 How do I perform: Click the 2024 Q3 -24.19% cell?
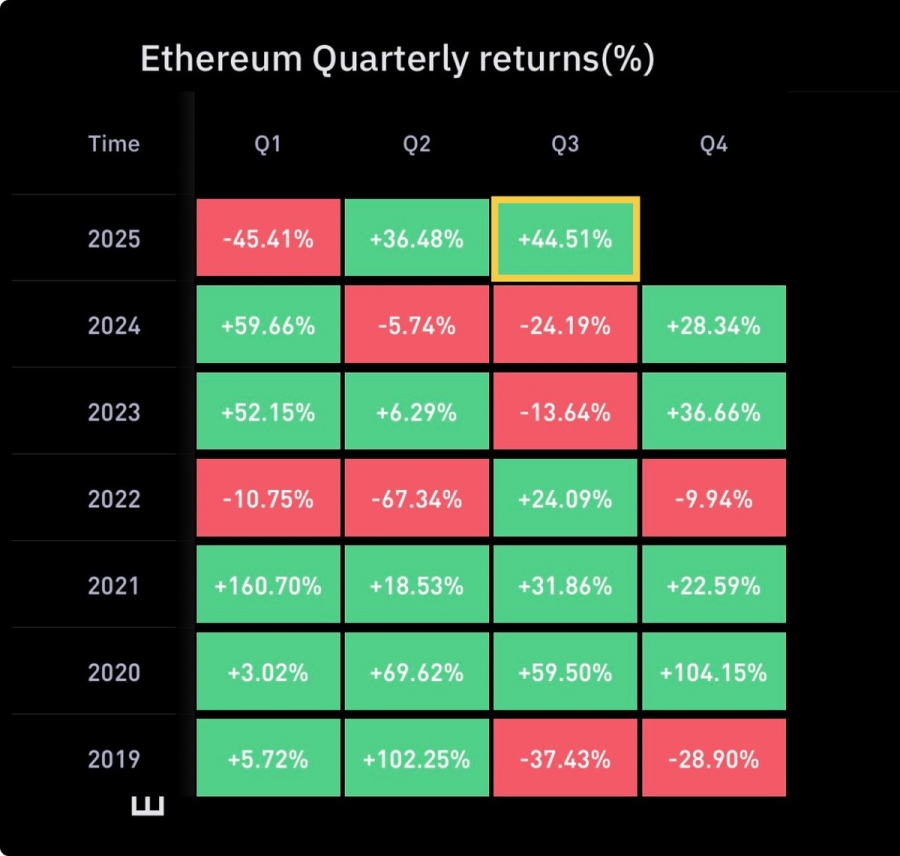click(565, 324)
